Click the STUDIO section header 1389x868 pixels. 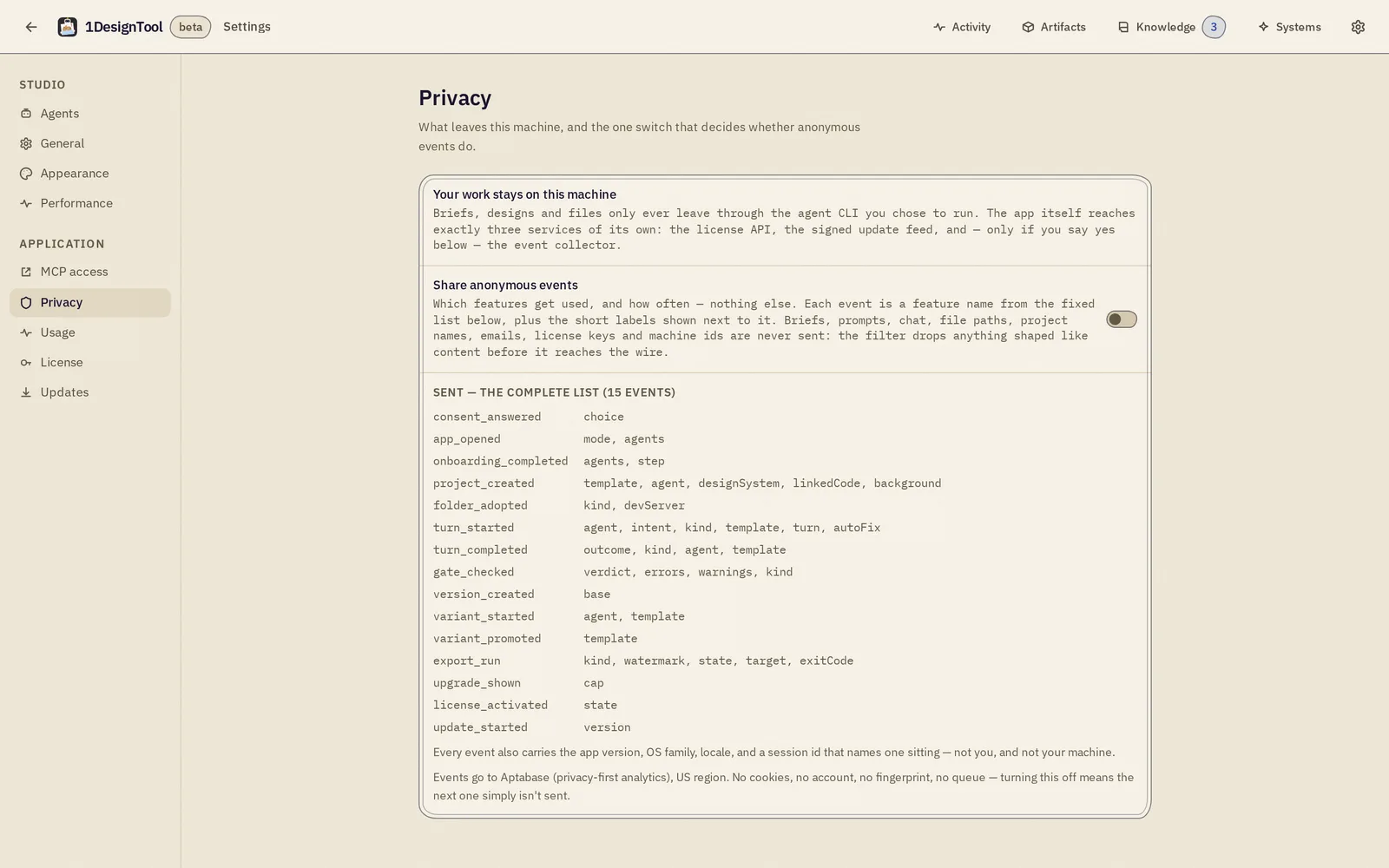point(43,84)
